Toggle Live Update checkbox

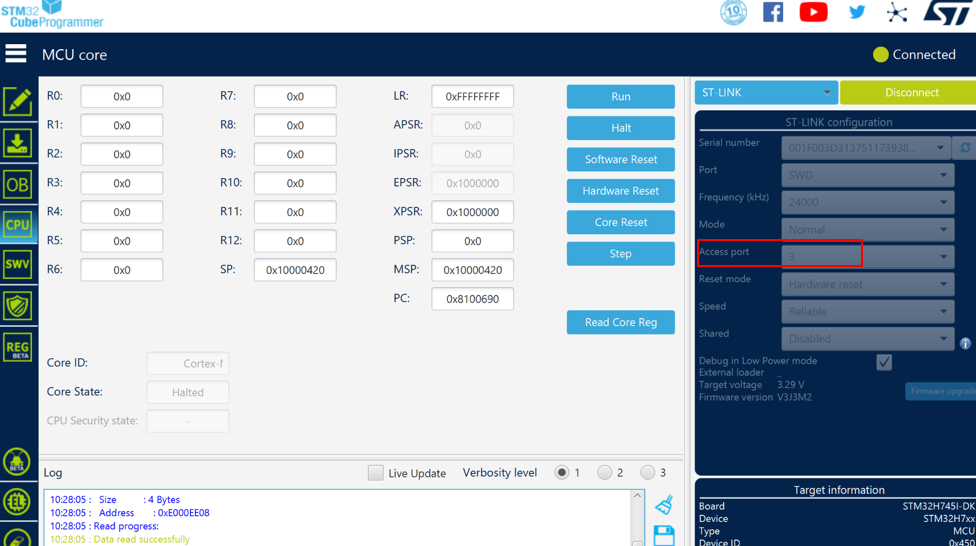tap(375, 473)
